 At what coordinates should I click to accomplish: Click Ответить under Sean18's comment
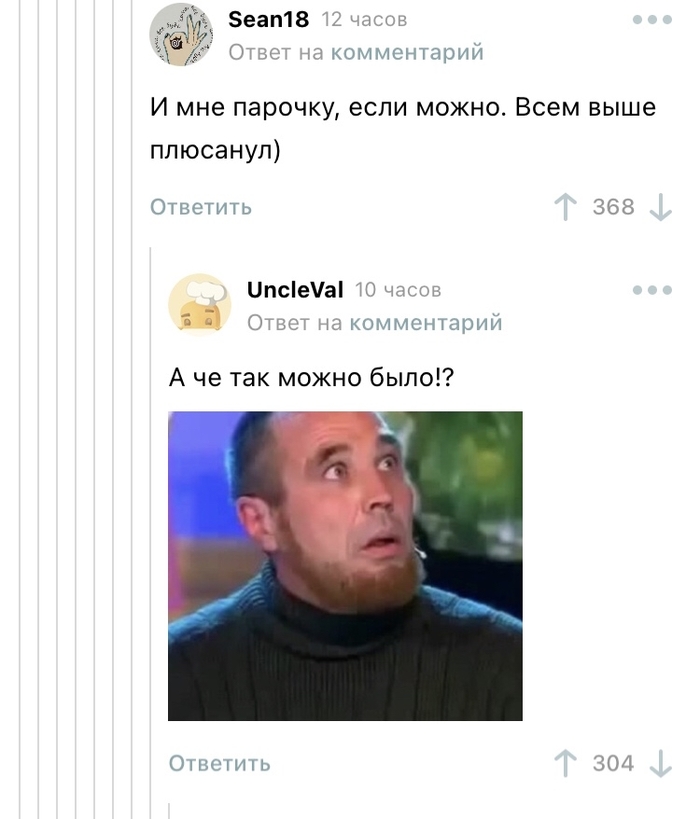201,207
